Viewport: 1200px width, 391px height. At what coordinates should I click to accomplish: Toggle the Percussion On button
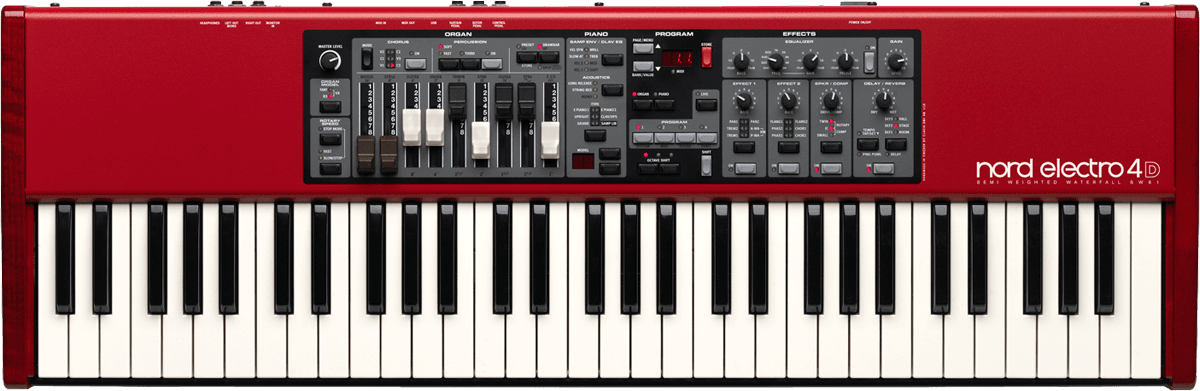coord(492,64)
